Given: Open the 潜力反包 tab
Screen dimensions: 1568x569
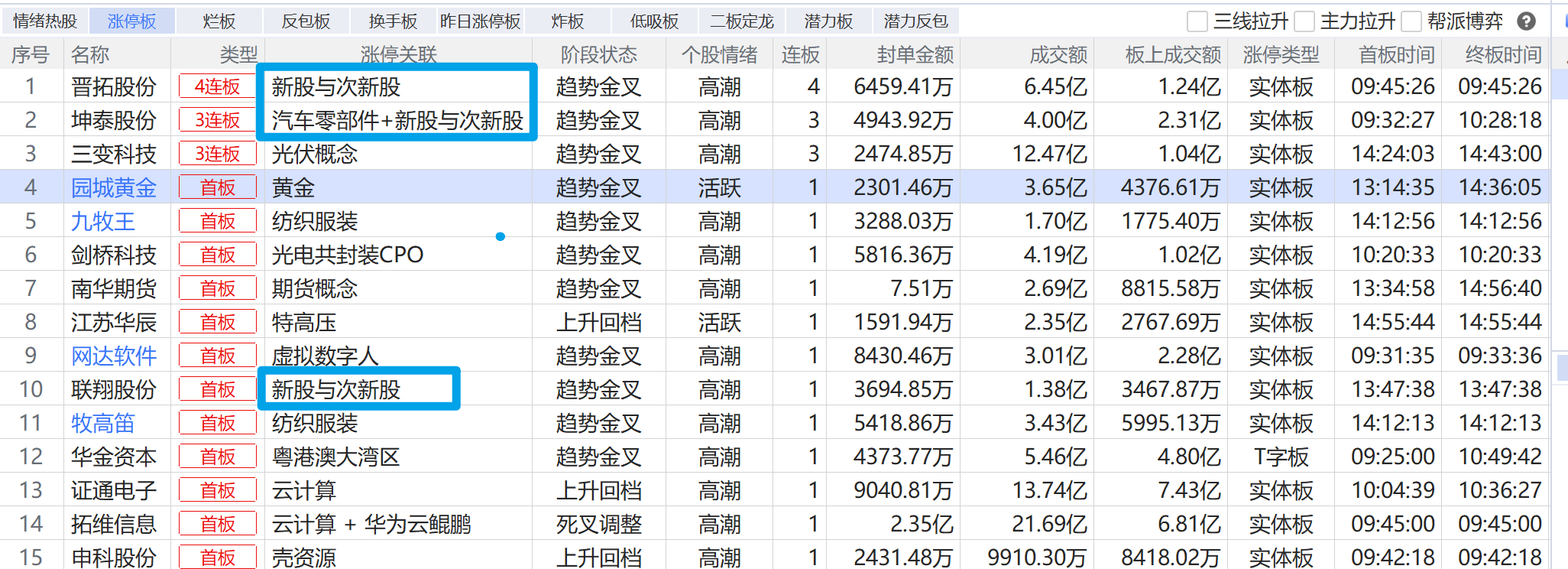Looking at the screenshot, I should pyautogui.click(x=916, y=21).
